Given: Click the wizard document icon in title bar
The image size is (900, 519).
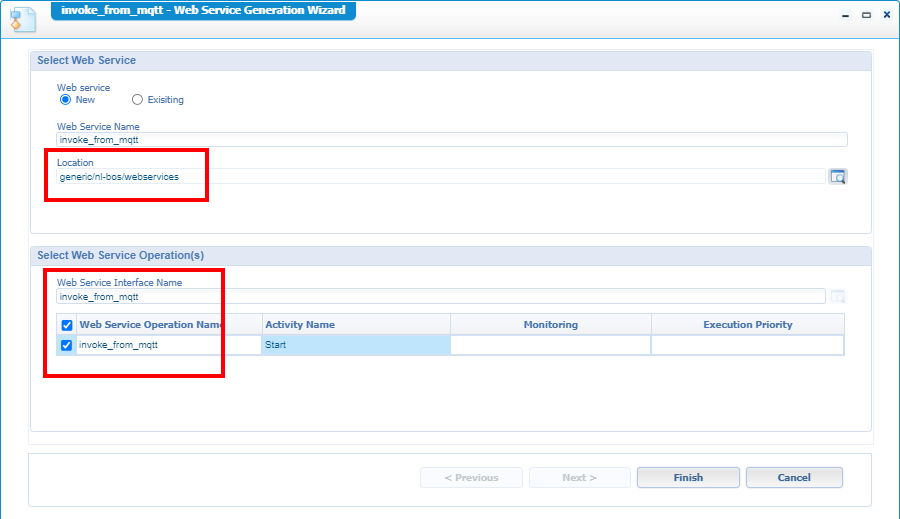Looking at the screenshot, I should [x=23, y=20].
